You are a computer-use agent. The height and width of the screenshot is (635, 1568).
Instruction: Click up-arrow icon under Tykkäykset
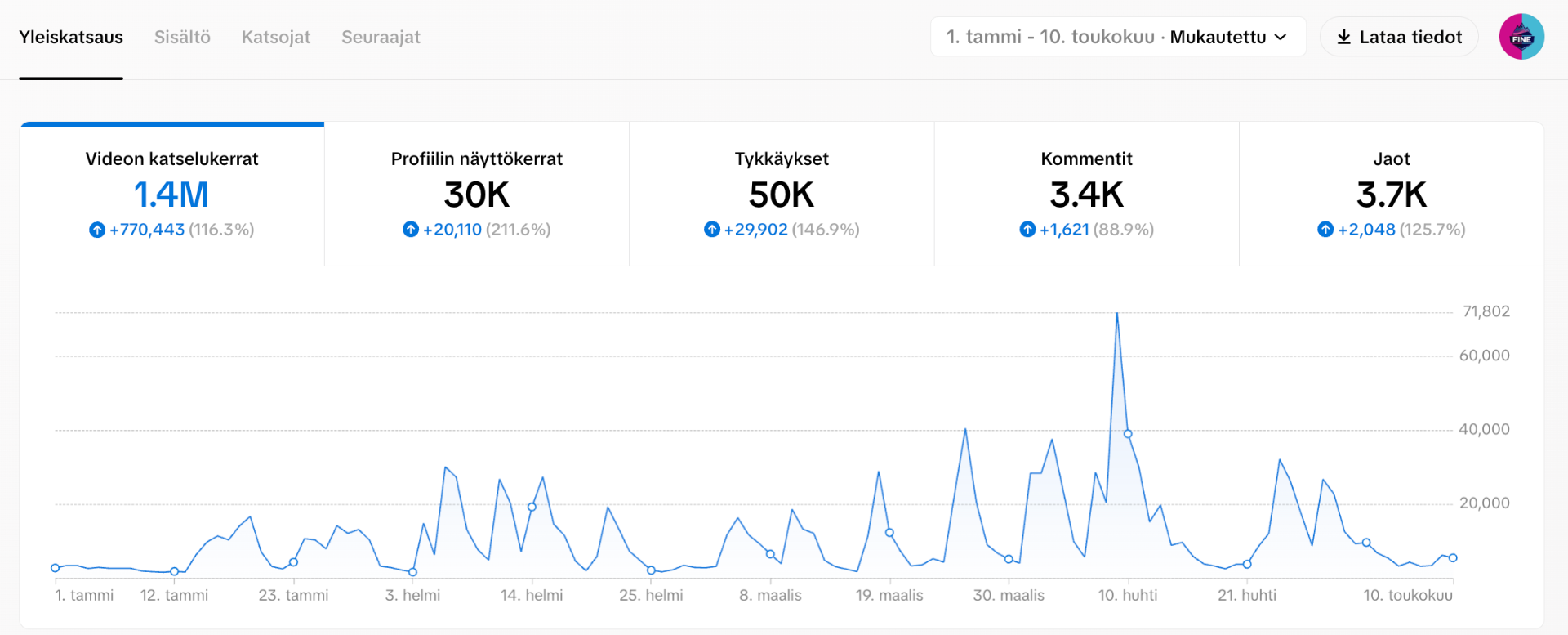(712, 230)
